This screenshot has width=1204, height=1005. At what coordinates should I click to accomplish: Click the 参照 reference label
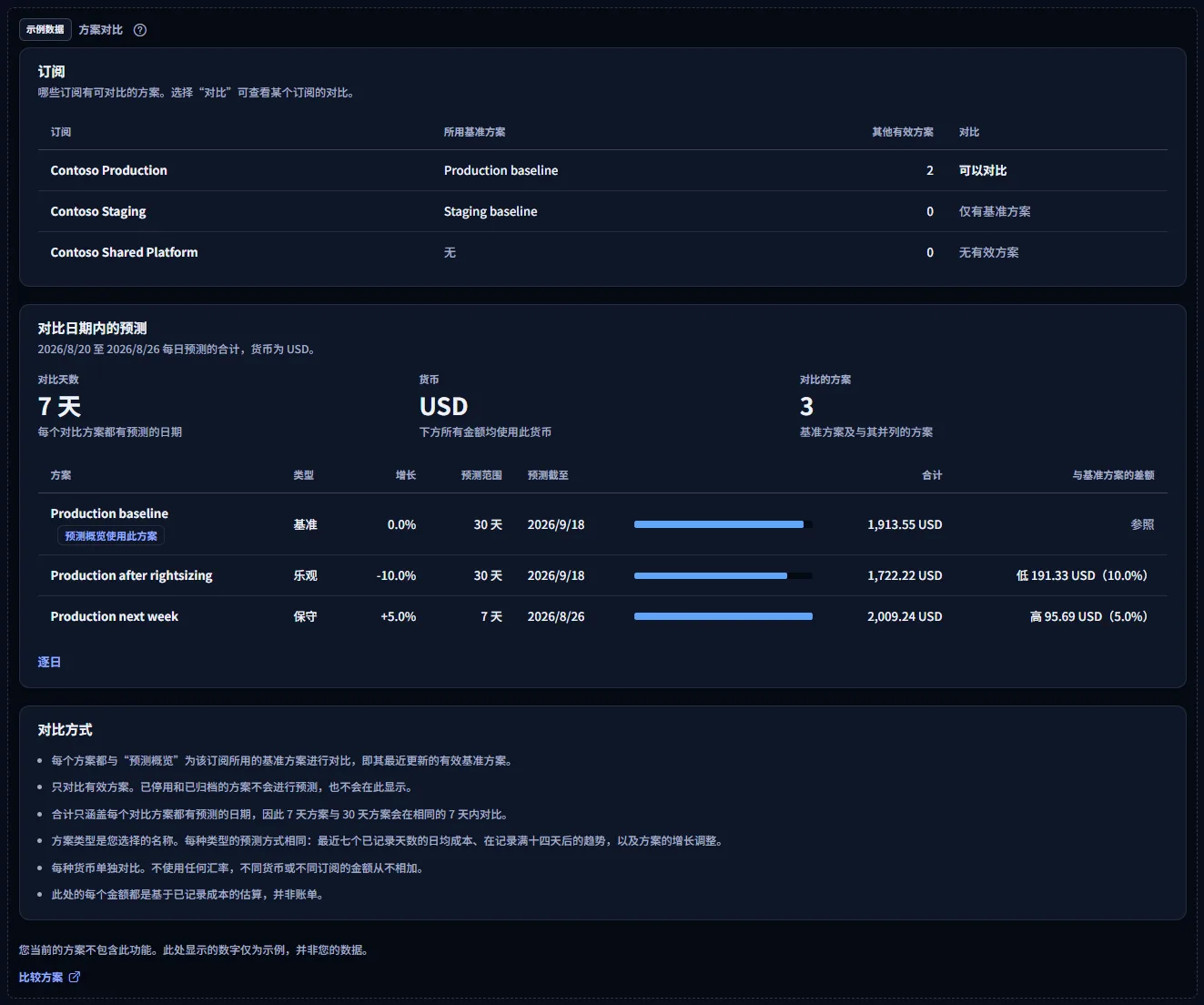(1143, 524)
